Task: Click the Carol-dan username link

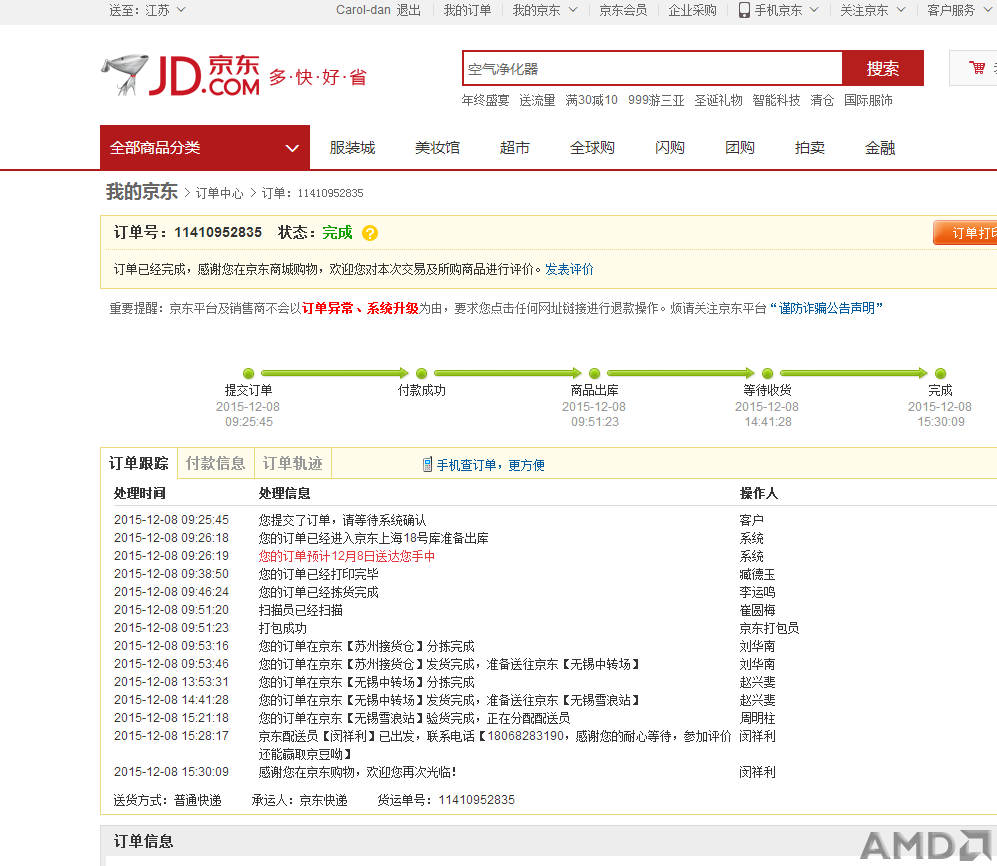Action: 364,10
